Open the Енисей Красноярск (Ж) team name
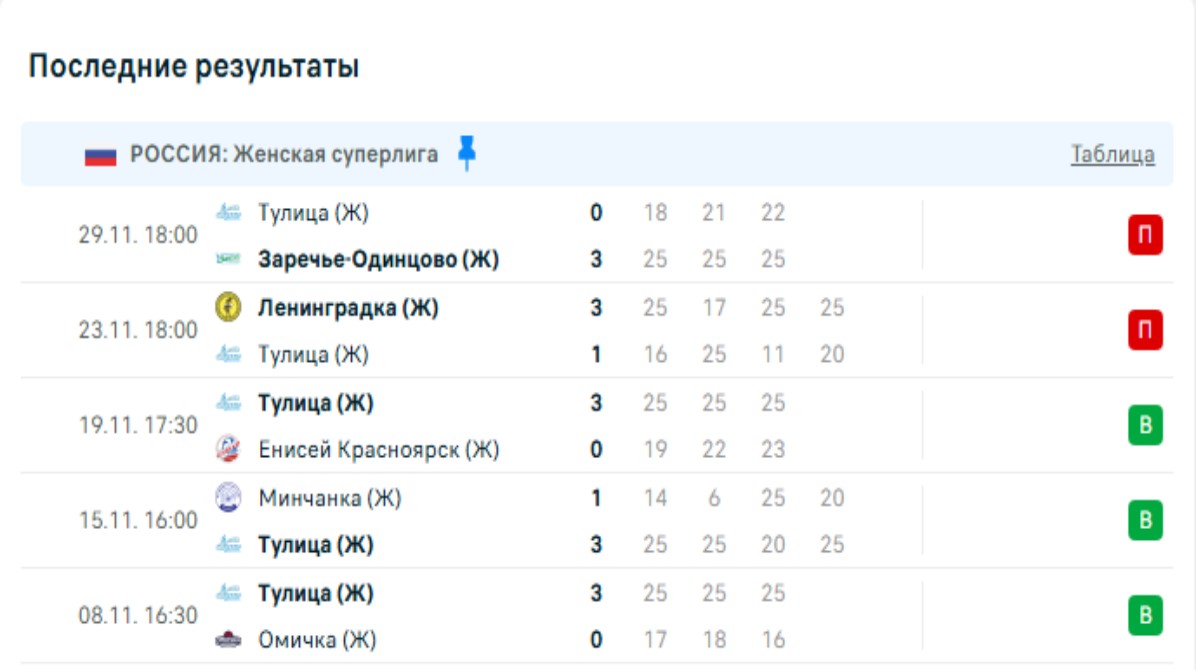 click(x=378, y=450)
